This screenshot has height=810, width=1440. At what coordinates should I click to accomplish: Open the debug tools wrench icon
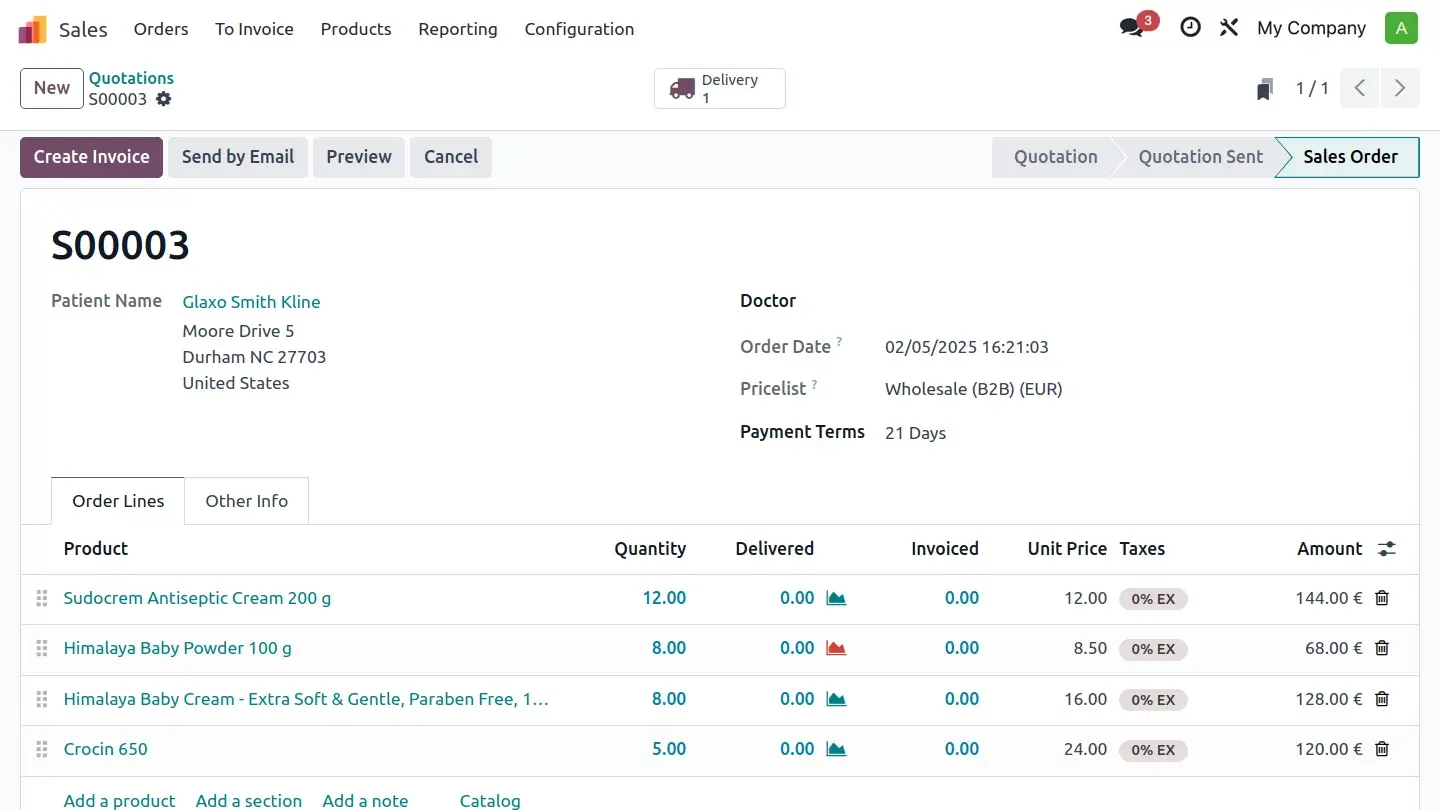point(1229,28)
